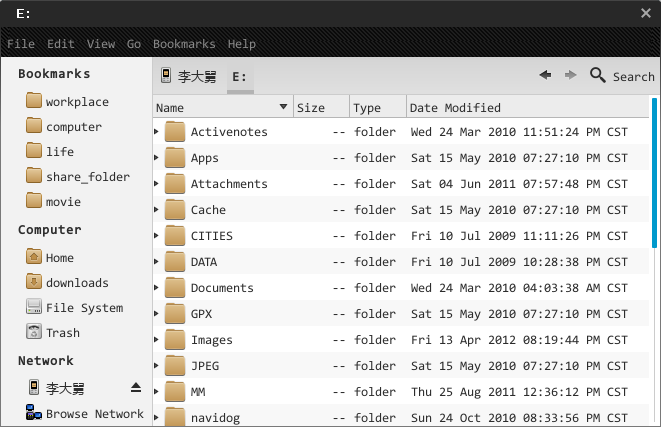The width and height of the screenshot is (661, 427).
Task: Select the E: location button
Action: coord(240,76)
